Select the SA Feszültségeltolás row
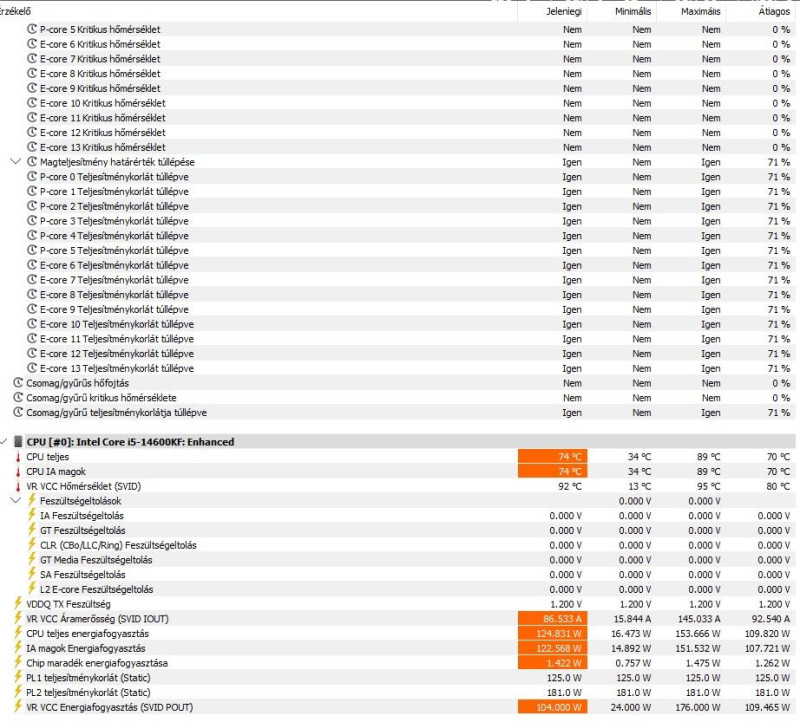 pyautogui.click(x=398, y=575)
